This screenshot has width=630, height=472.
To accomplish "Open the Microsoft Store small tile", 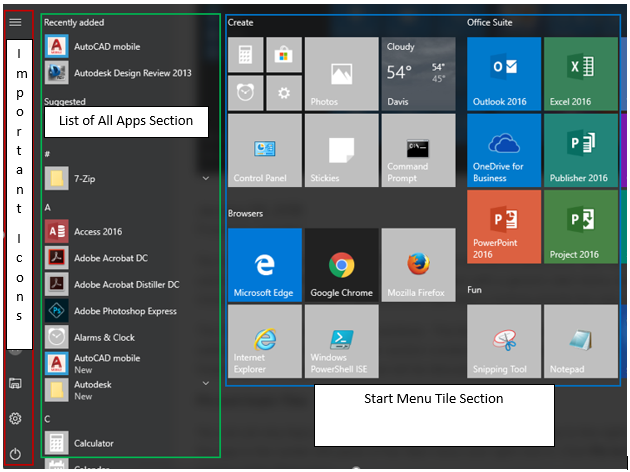I will (284, 55).
